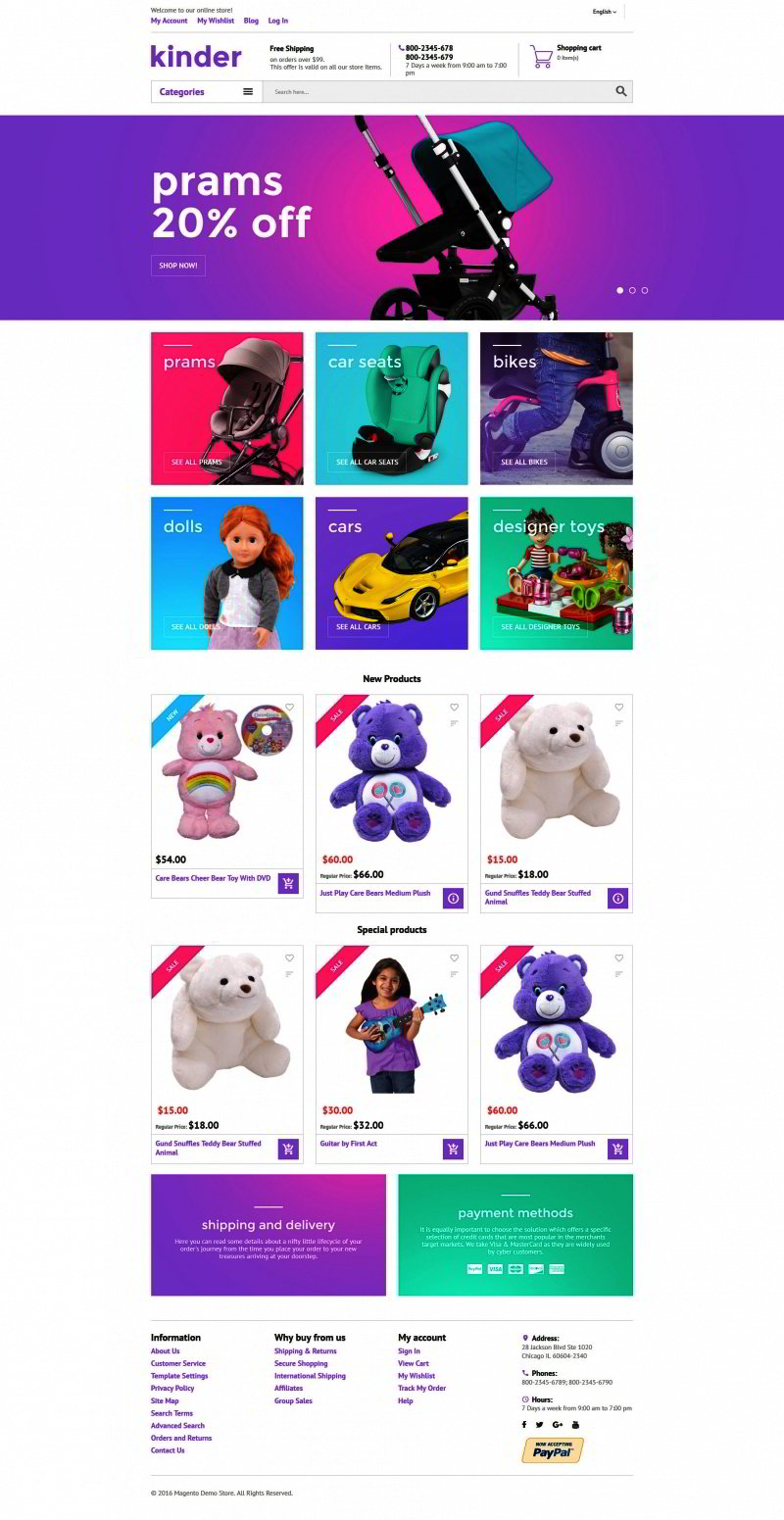Open the Twitter icon in footer
This screenshot has height=1520, width=784.
click(x=539, y=1424)
